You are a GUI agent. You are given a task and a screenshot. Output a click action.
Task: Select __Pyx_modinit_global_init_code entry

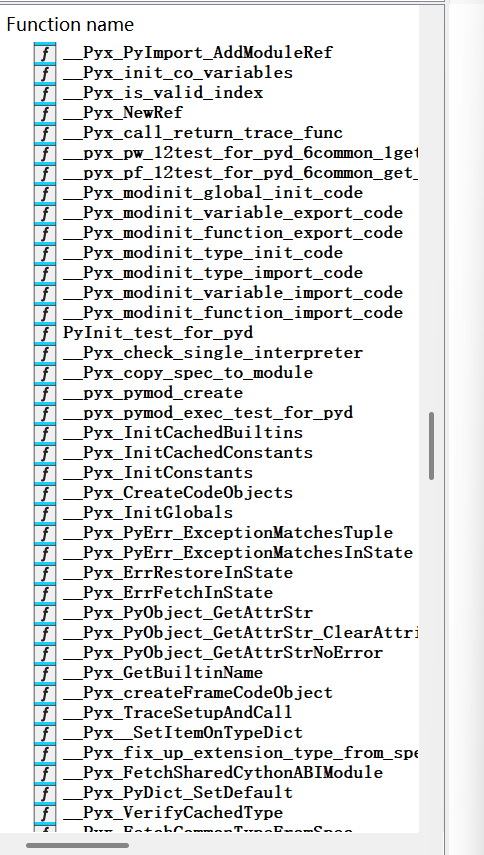(213, 192)
